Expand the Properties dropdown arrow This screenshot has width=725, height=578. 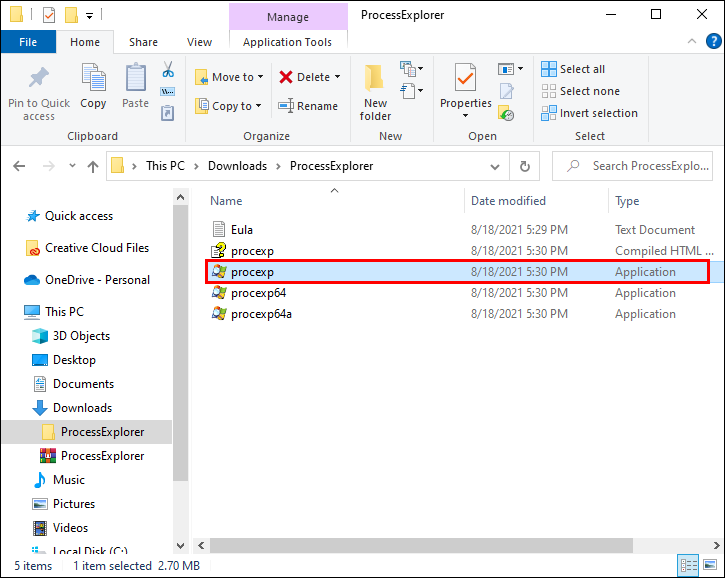pyautogui.click(x=465, y=116)
